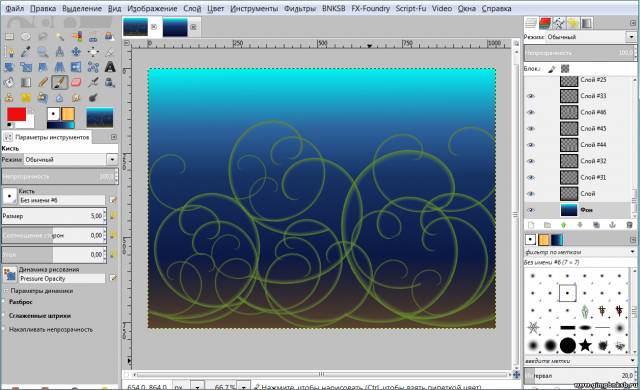The width and height of the screenshot is (640, 390).
Task: Click the Размер brush size field
Action: pyautogui.click(x=54, y=216)
